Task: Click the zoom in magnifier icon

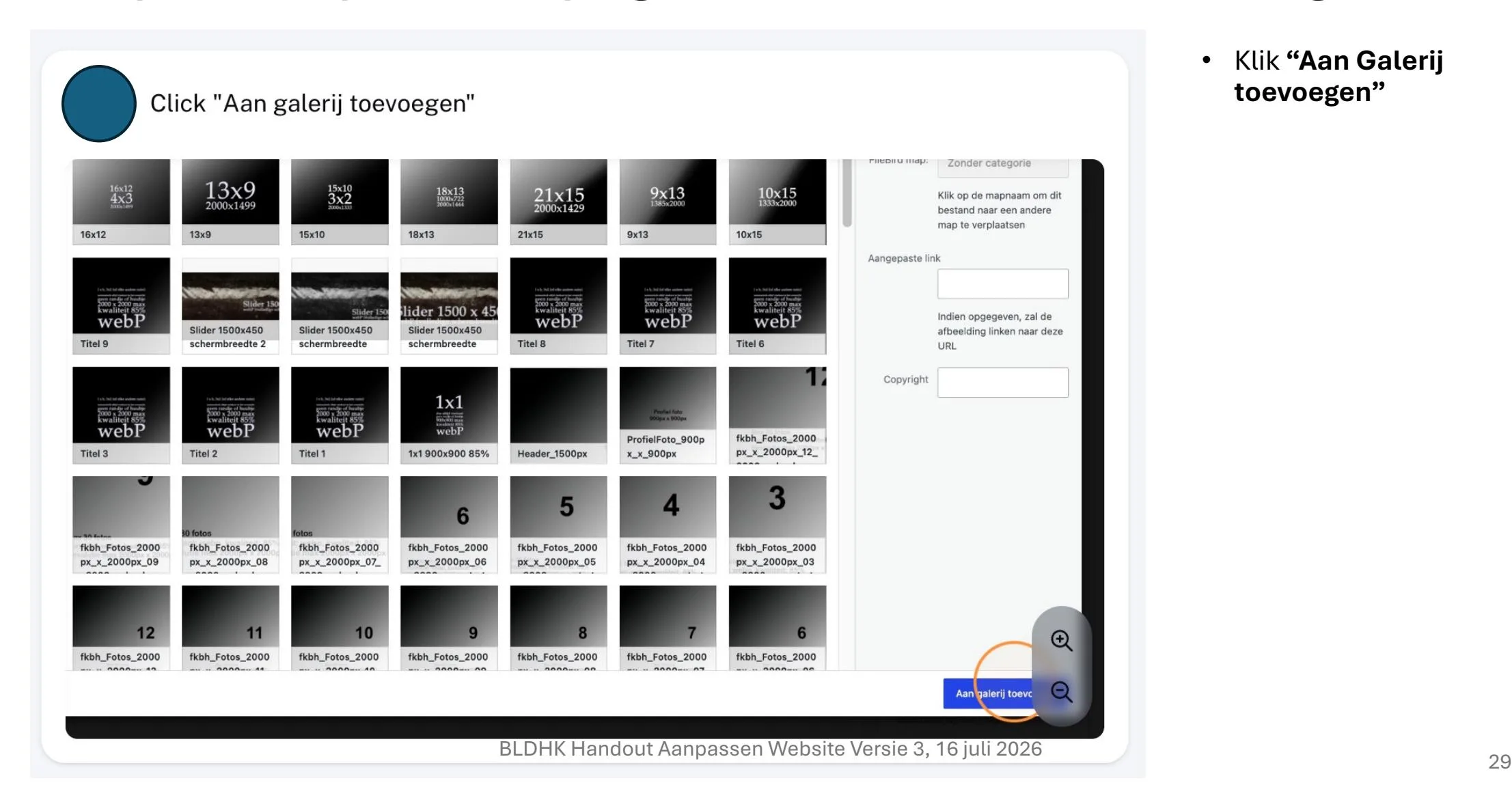Action: (1061, 640)
